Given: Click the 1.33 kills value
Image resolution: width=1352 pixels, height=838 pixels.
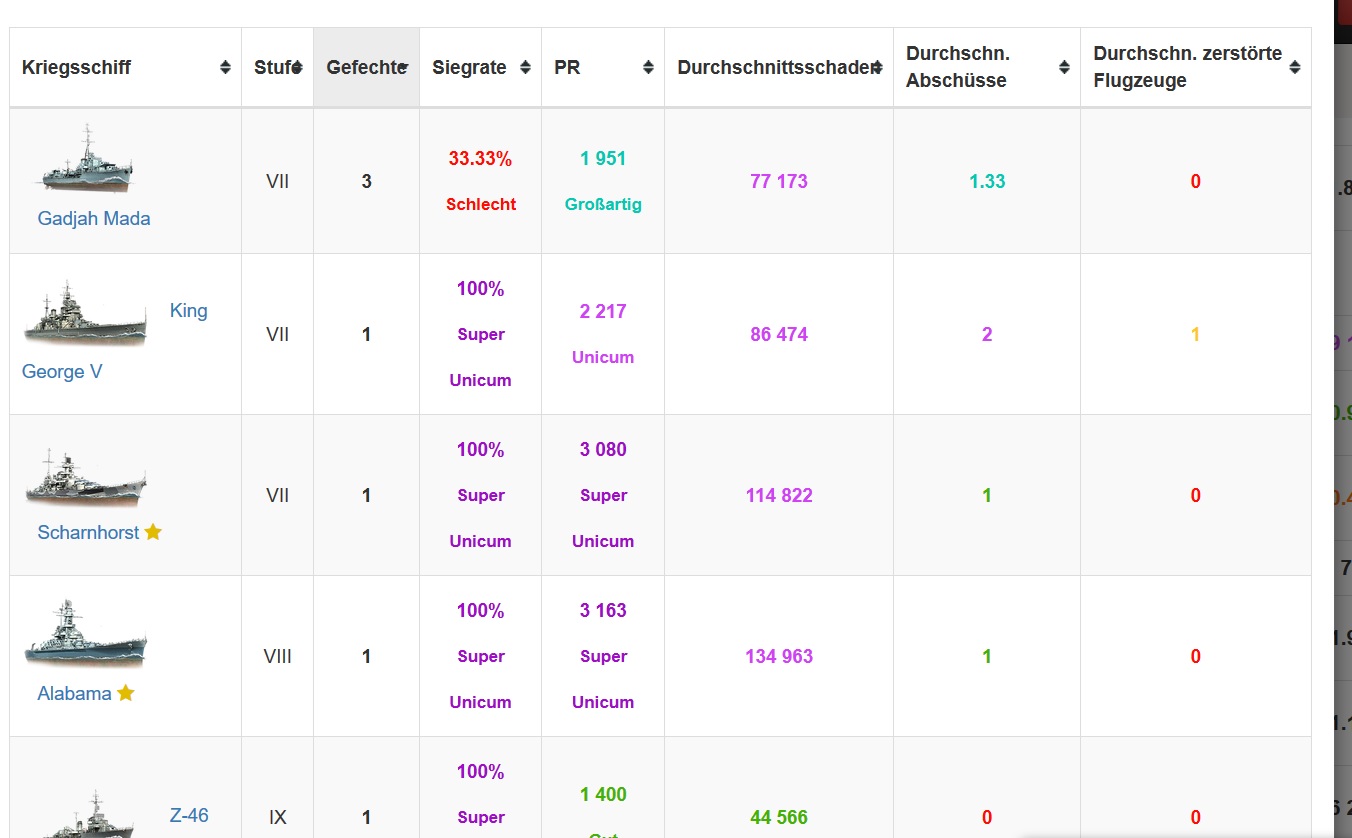Looking at the screenshot, I should [987, 181].
